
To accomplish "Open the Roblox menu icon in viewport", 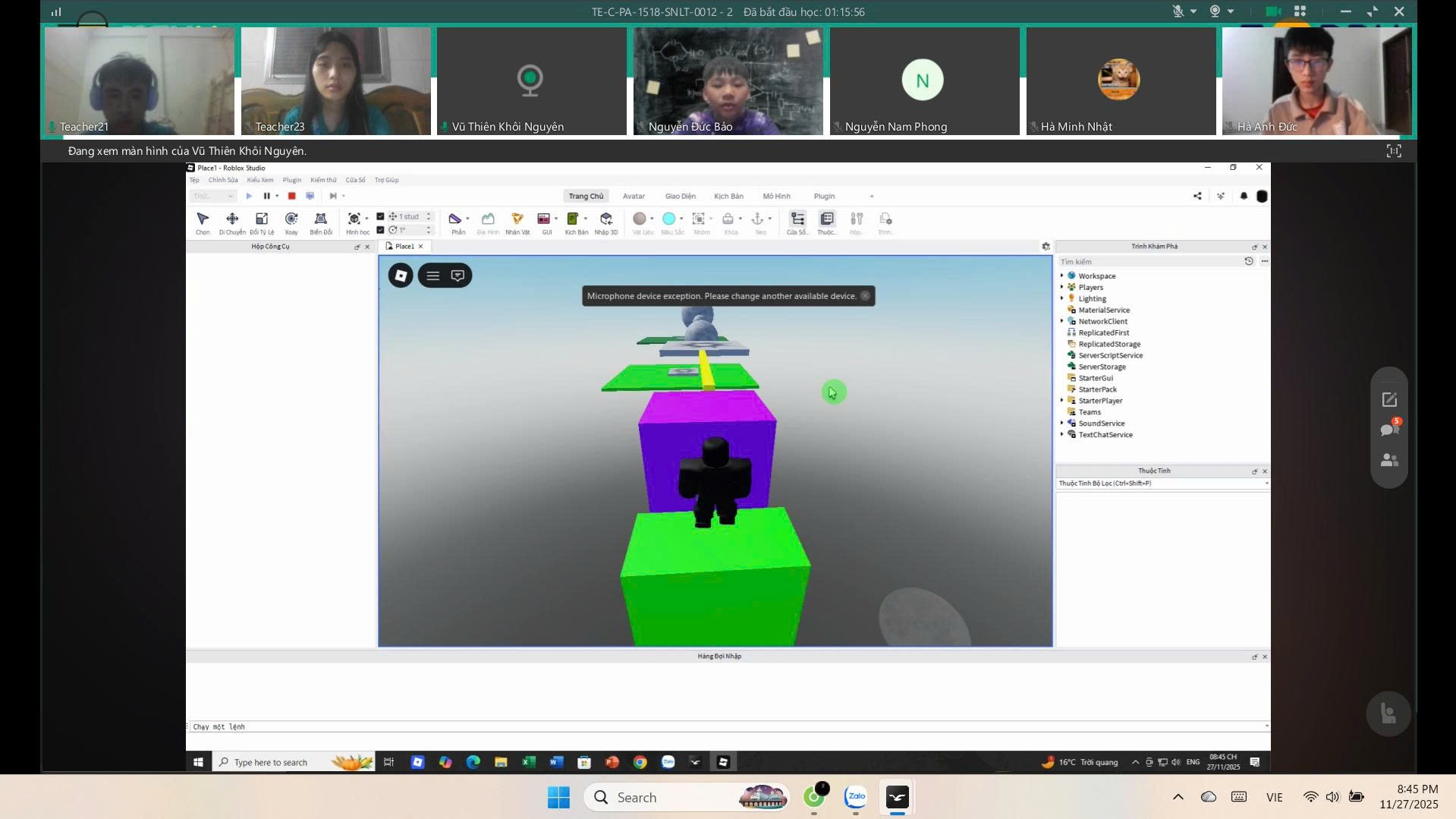I will pyautogui.click(x=401, y=276).
